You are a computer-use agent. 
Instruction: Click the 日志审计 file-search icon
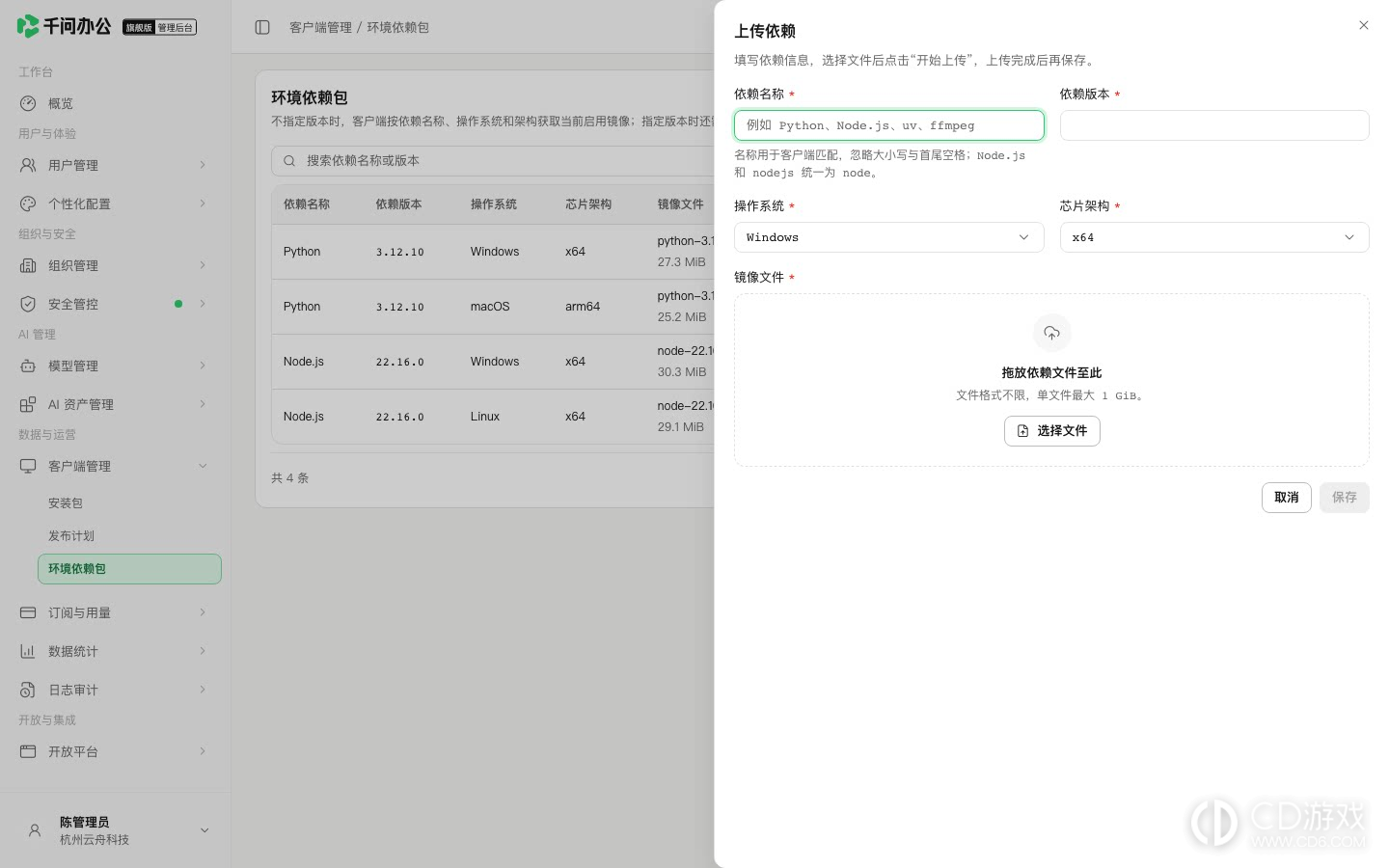pyautogui.click(x=28, y=690)
